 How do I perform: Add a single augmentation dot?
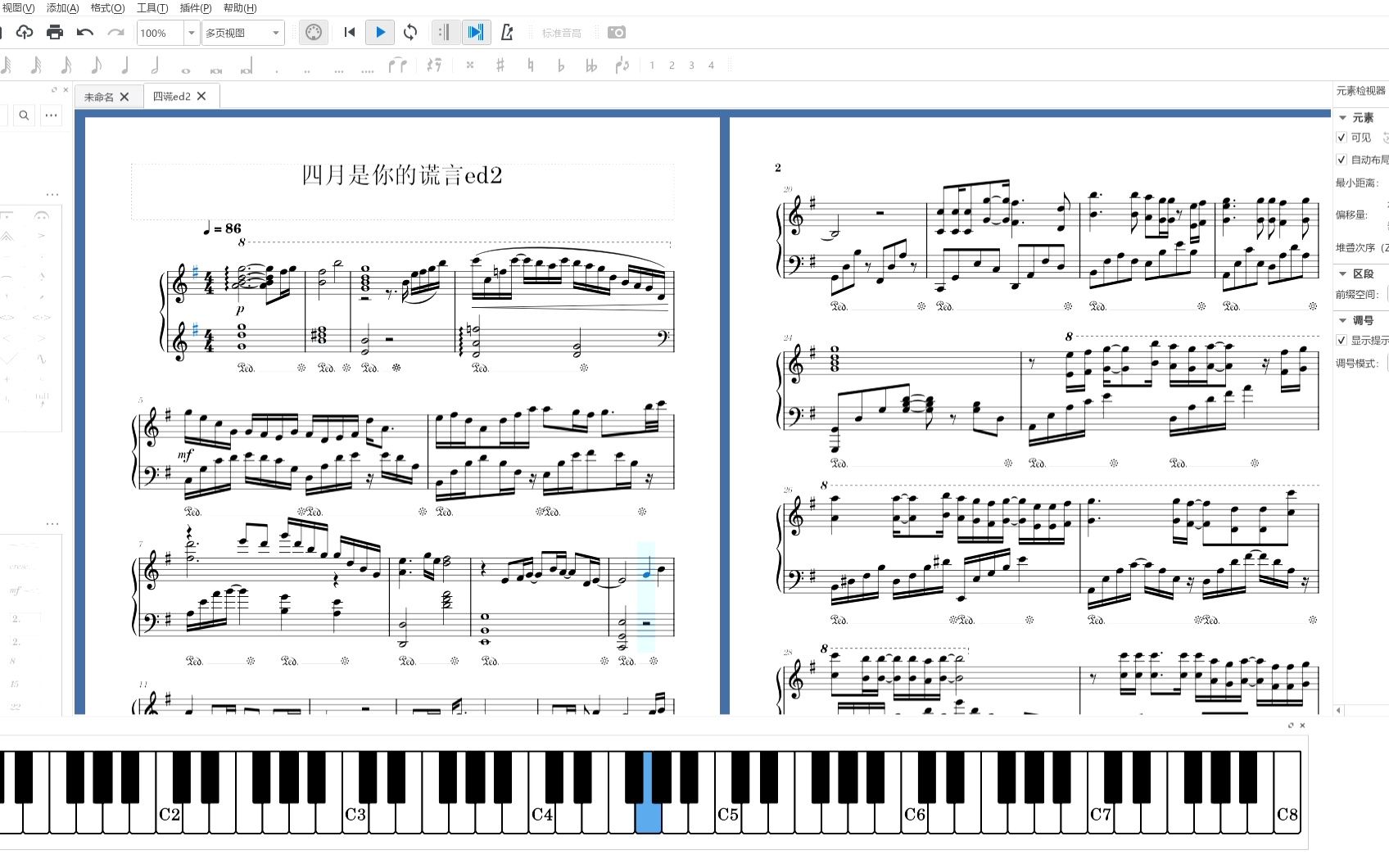277,71
